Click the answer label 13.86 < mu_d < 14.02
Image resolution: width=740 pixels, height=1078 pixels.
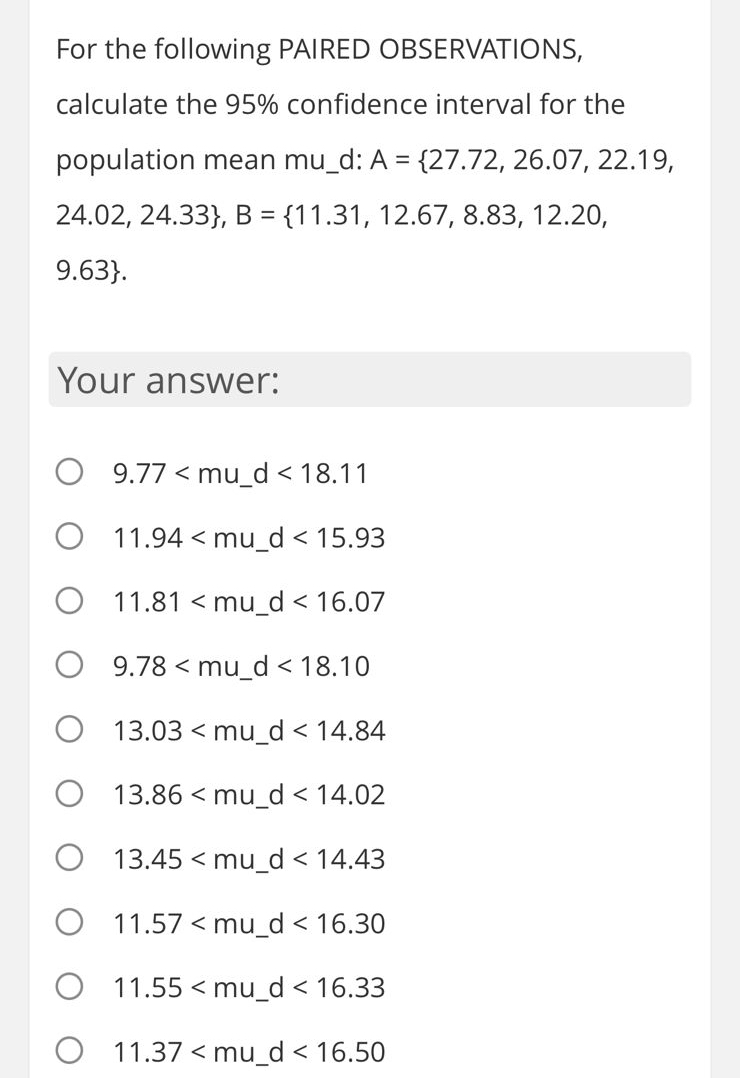[x=250, y=794]
